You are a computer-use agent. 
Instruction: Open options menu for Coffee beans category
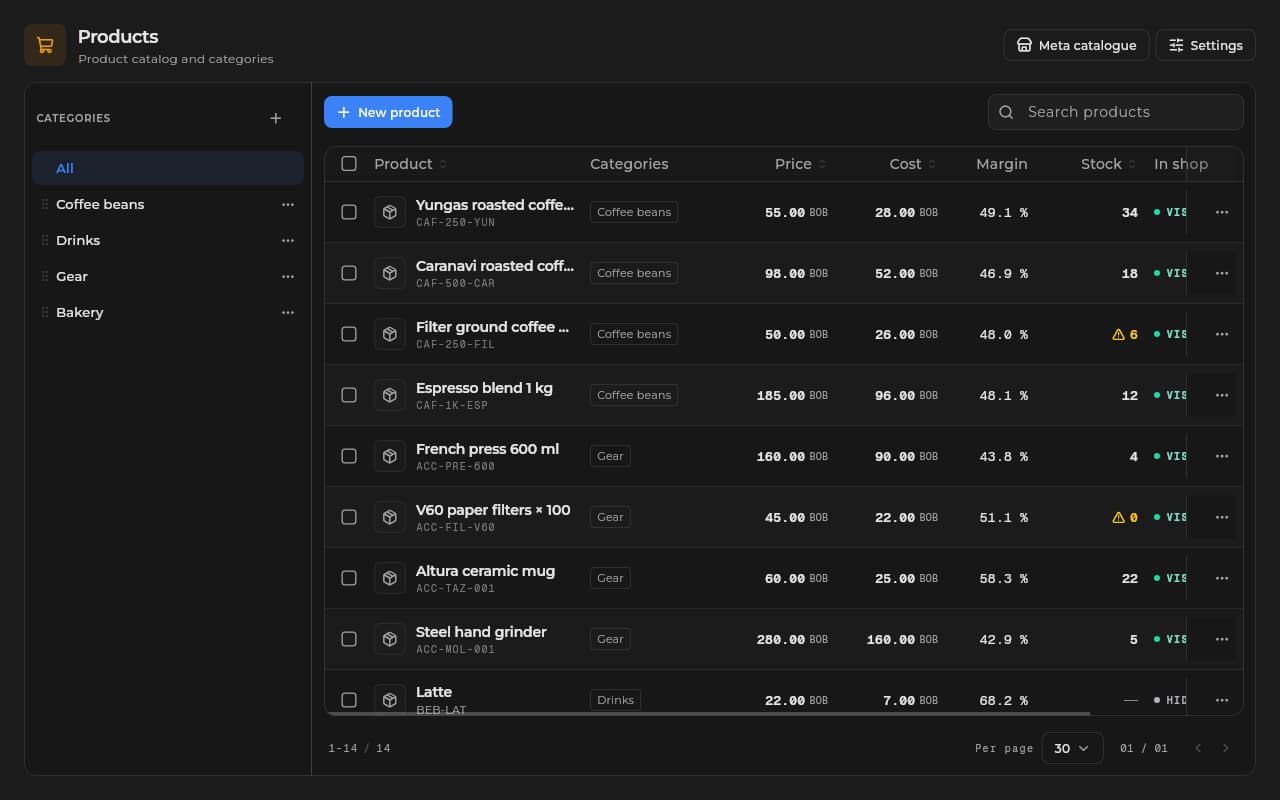(288, 204)
